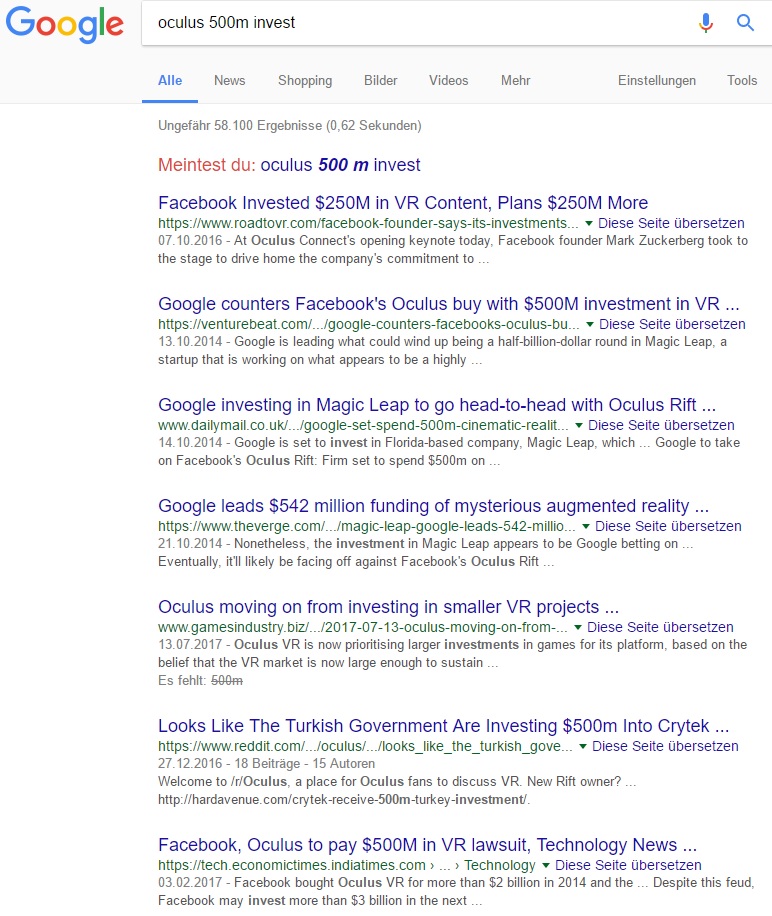
Task: Click the magnifying glass search button
Action: click(745, 23)
